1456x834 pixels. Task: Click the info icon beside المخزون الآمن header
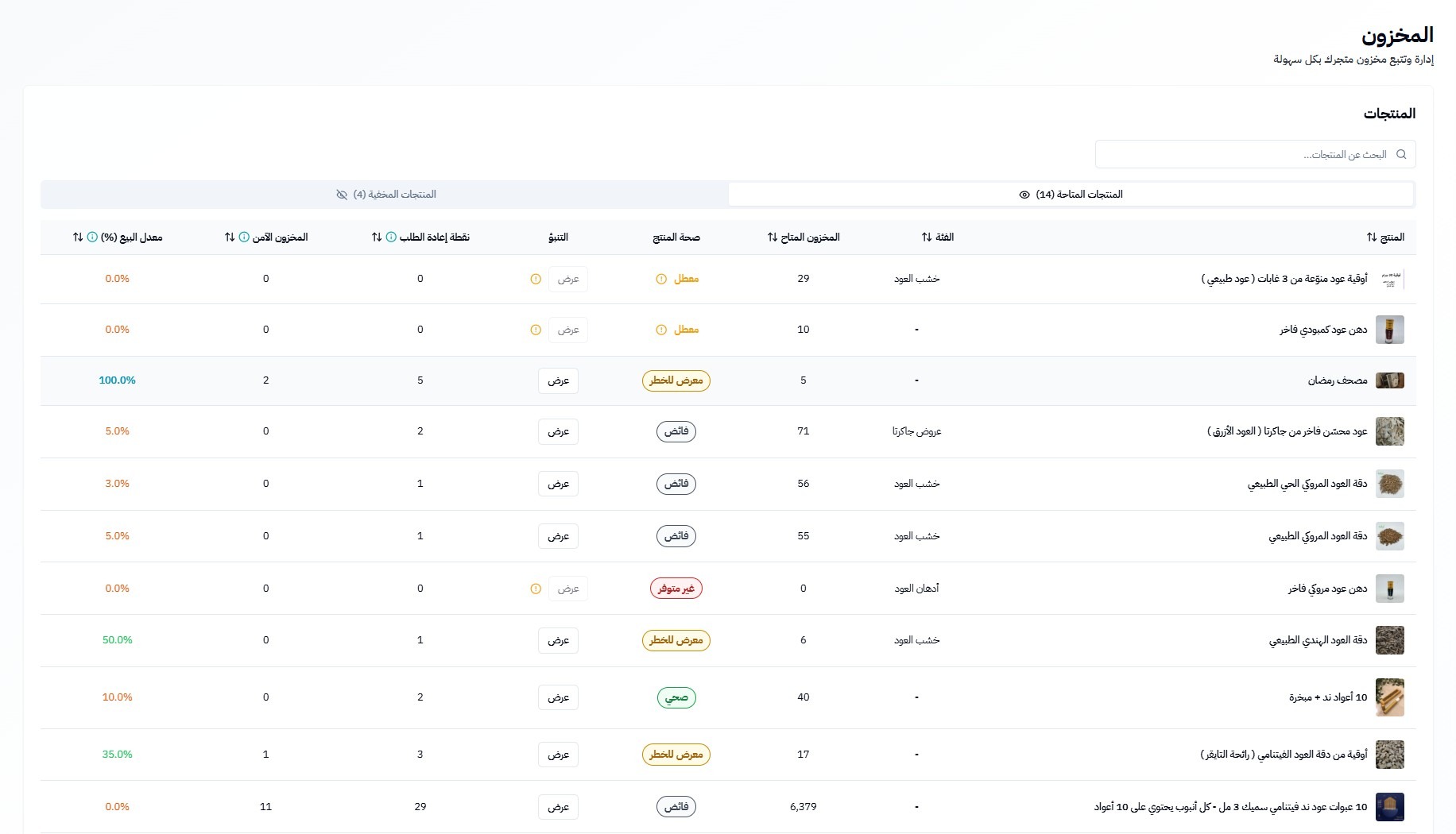tap(244, 237)
